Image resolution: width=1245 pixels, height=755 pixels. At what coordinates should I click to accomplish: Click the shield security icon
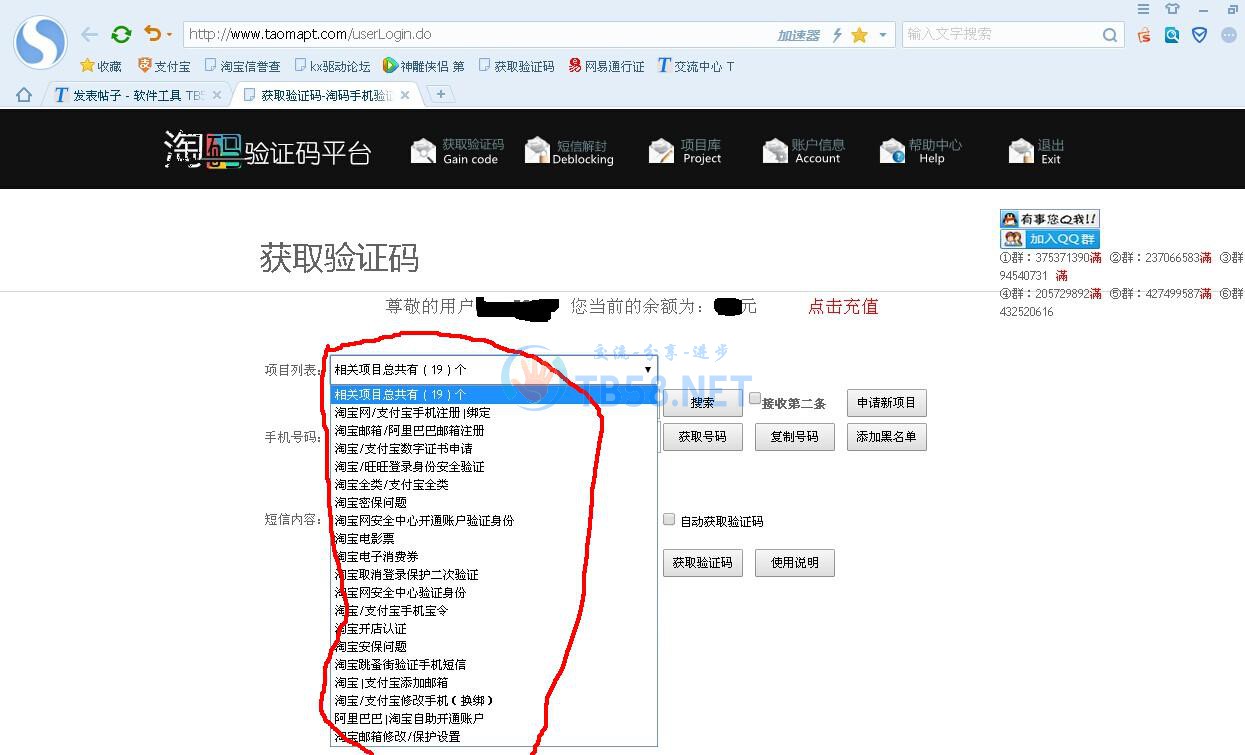pos(1200,35)
